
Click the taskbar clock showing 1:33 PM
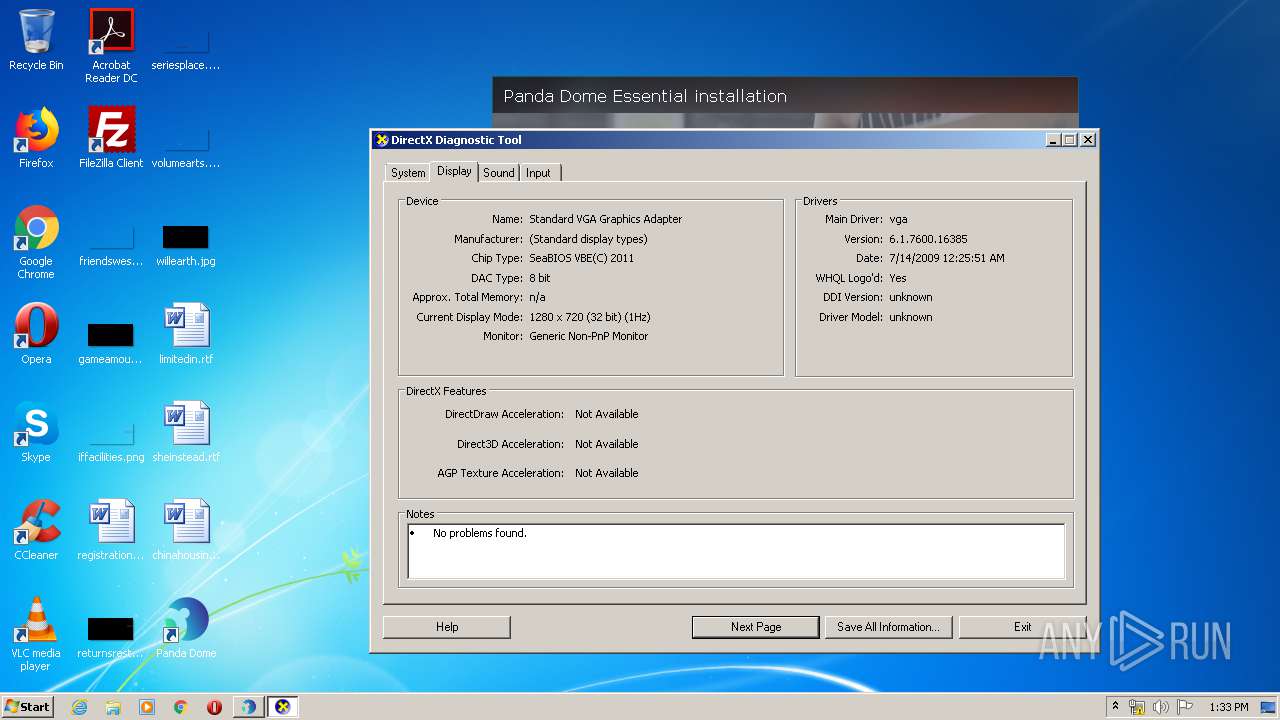1229,707
